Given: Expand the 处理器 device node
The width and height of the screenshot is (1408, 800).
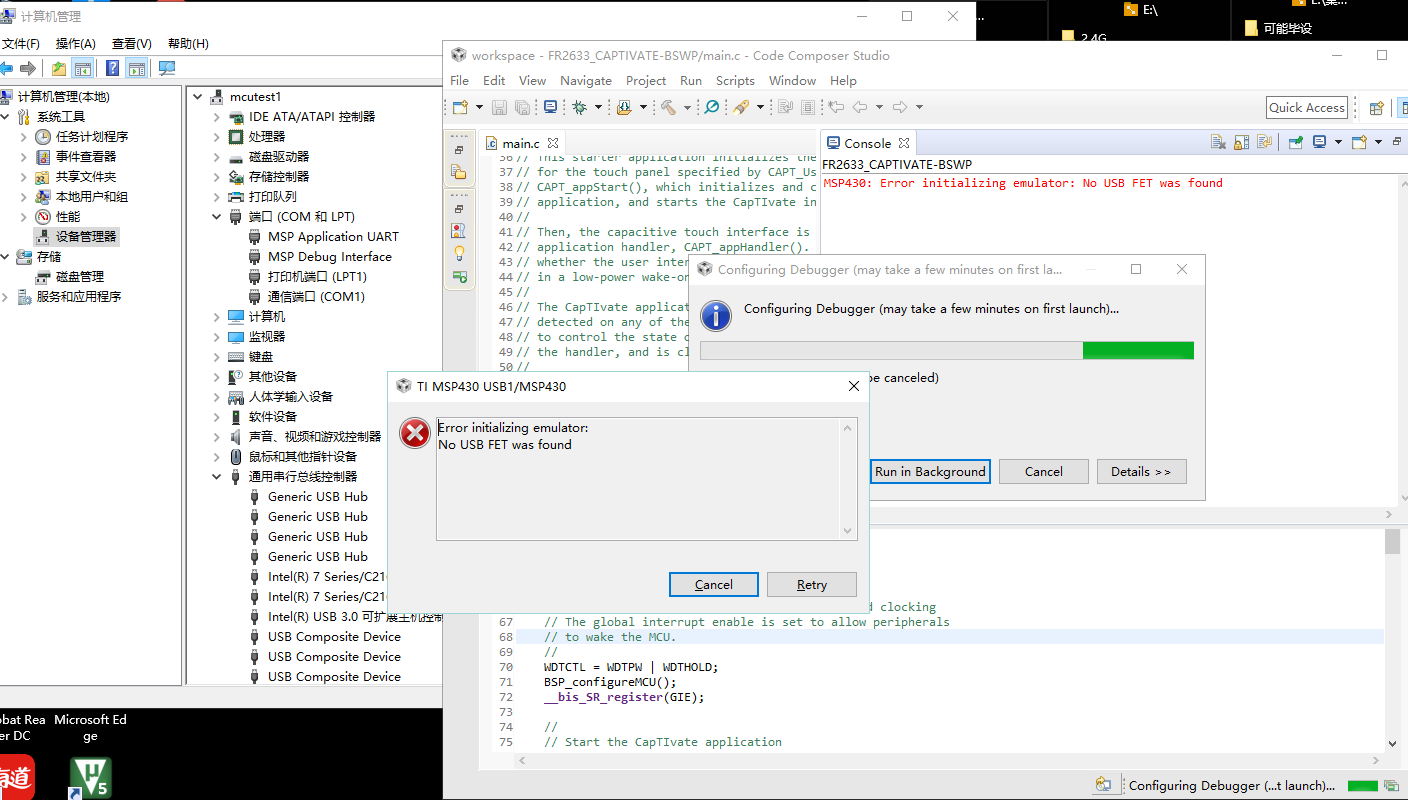Looking at the screenshot, I should click(x=217, y=137).
